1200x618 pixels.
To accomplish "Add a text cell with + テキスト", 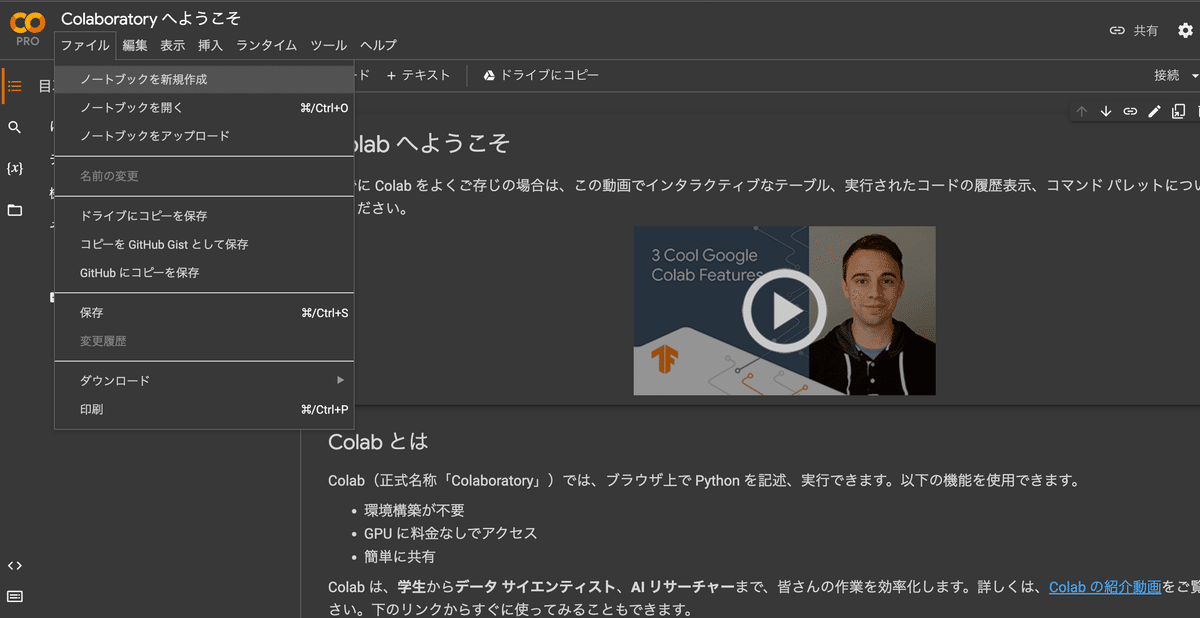I will (418, 76).
